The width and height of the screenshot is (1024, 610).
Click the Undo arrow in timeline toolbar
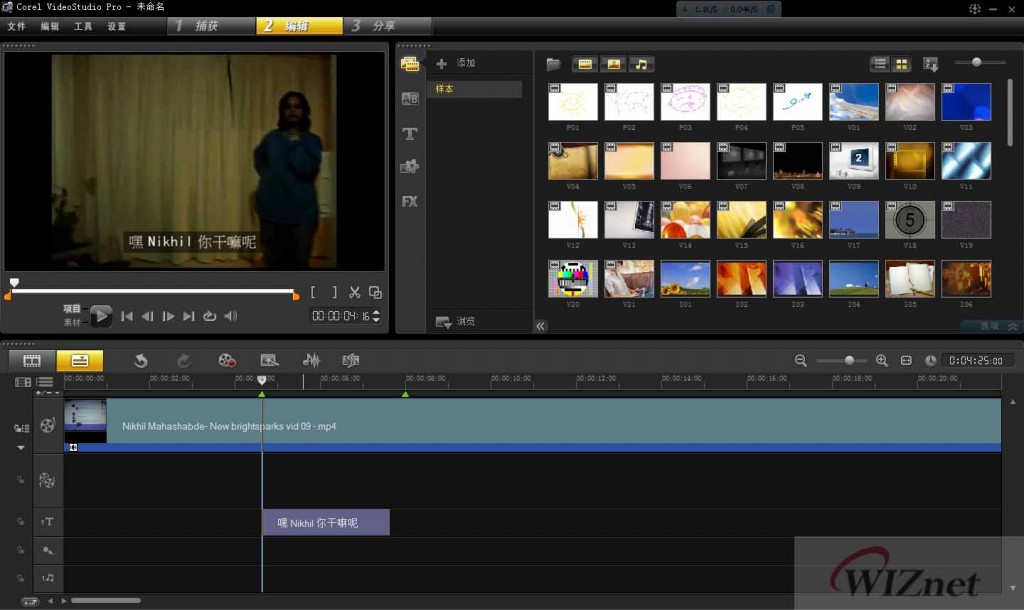pos(141,360)
